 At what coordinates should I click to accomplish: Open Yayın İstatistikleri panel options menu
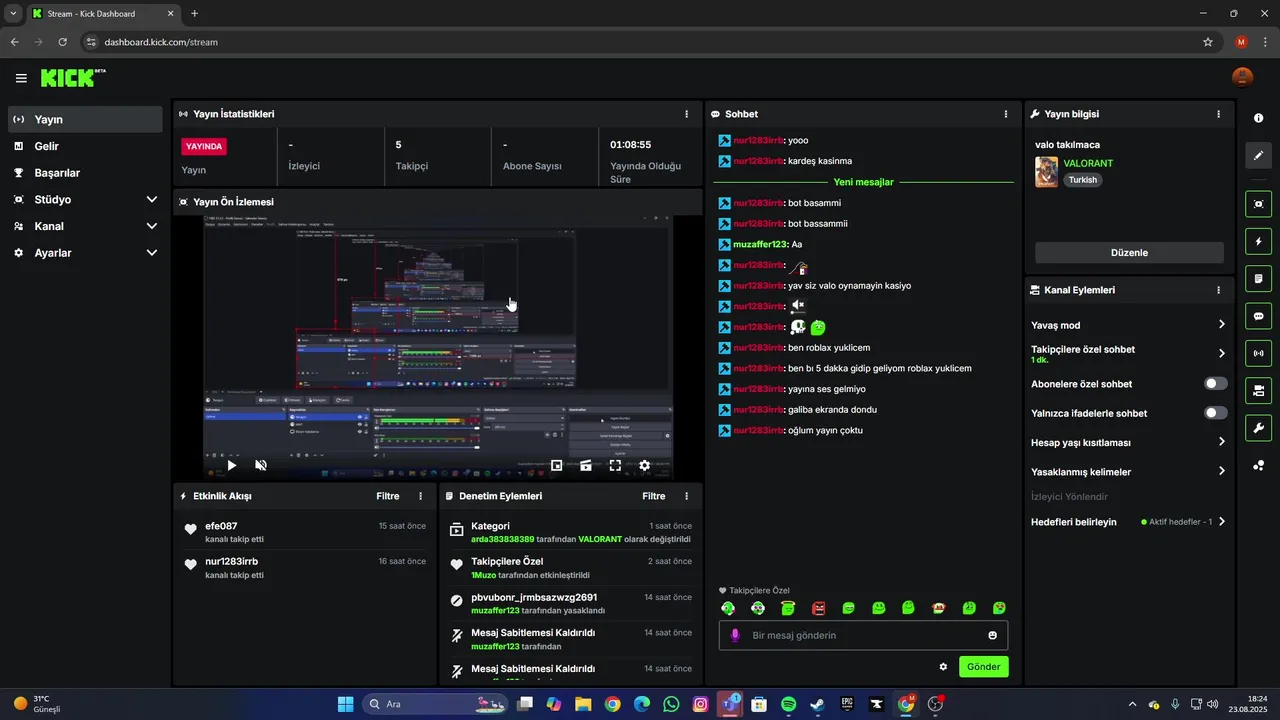click(686, 114)
